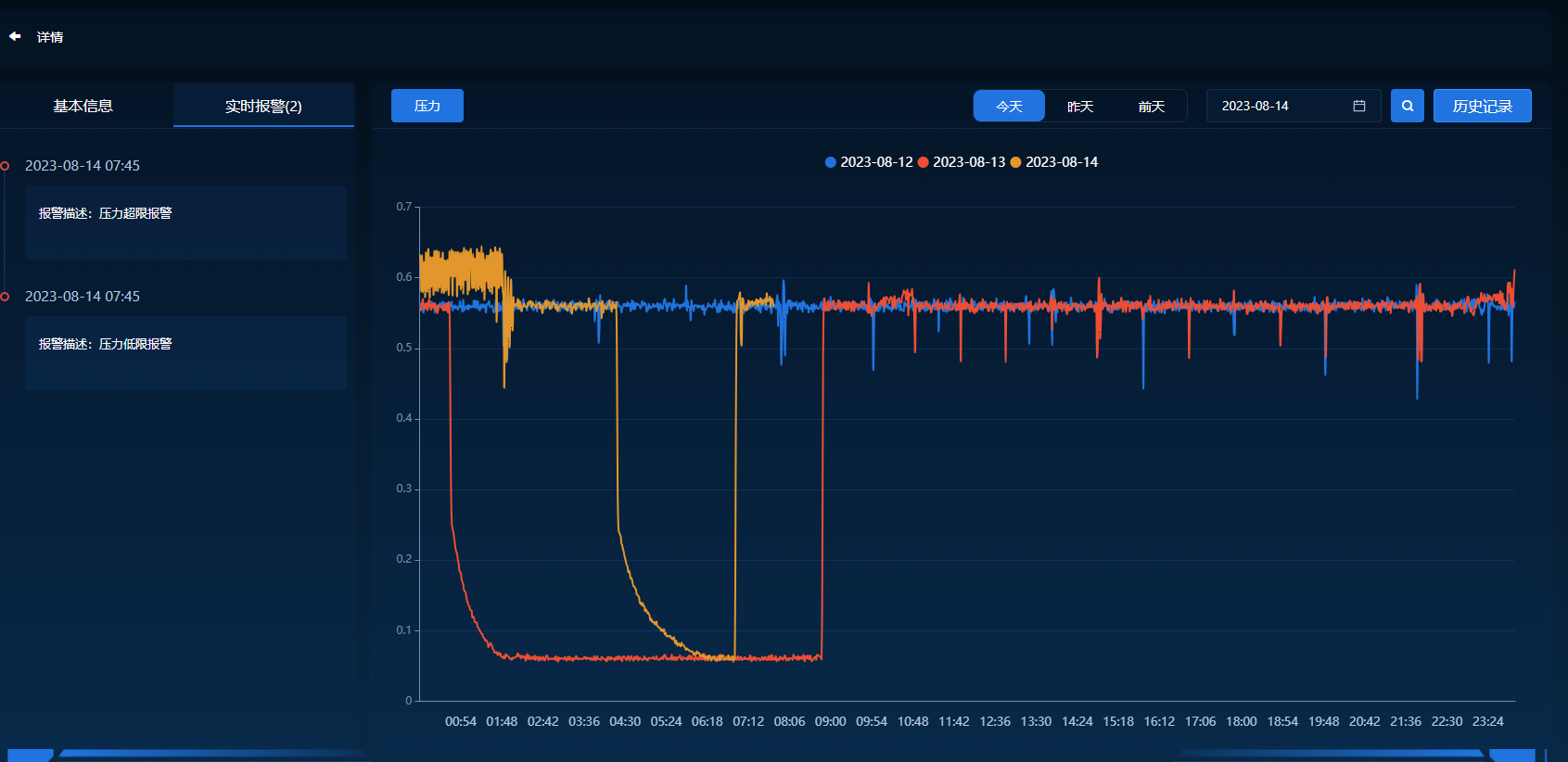
Task: Switch to the 实时报警(2) tab
Action: 263,106
